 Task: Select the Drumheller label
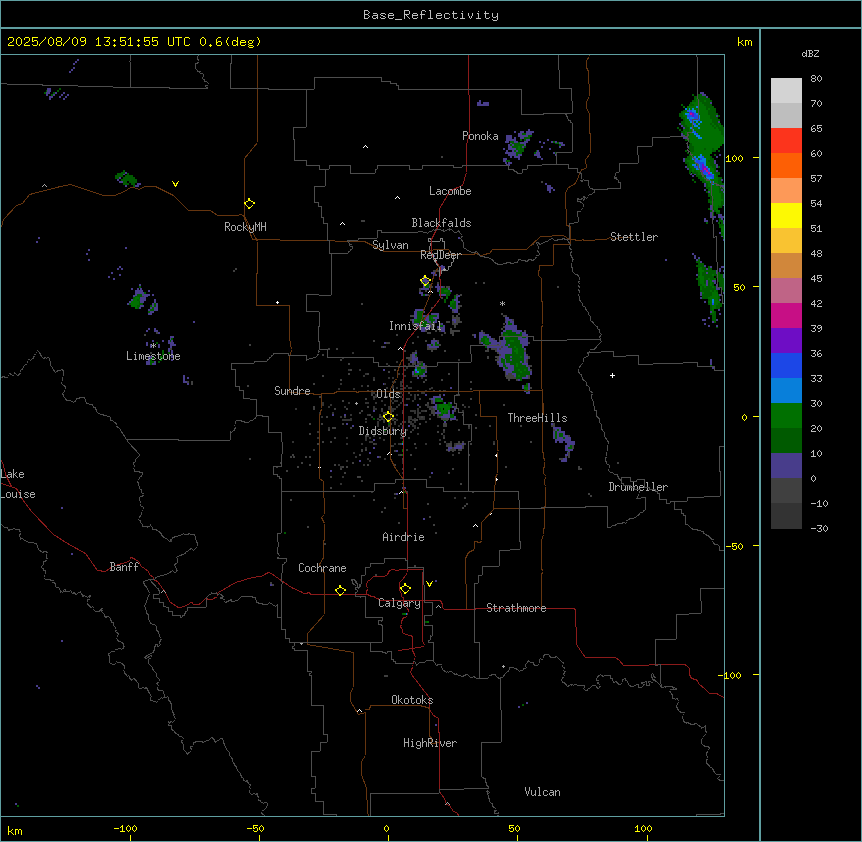click(638, 487)
